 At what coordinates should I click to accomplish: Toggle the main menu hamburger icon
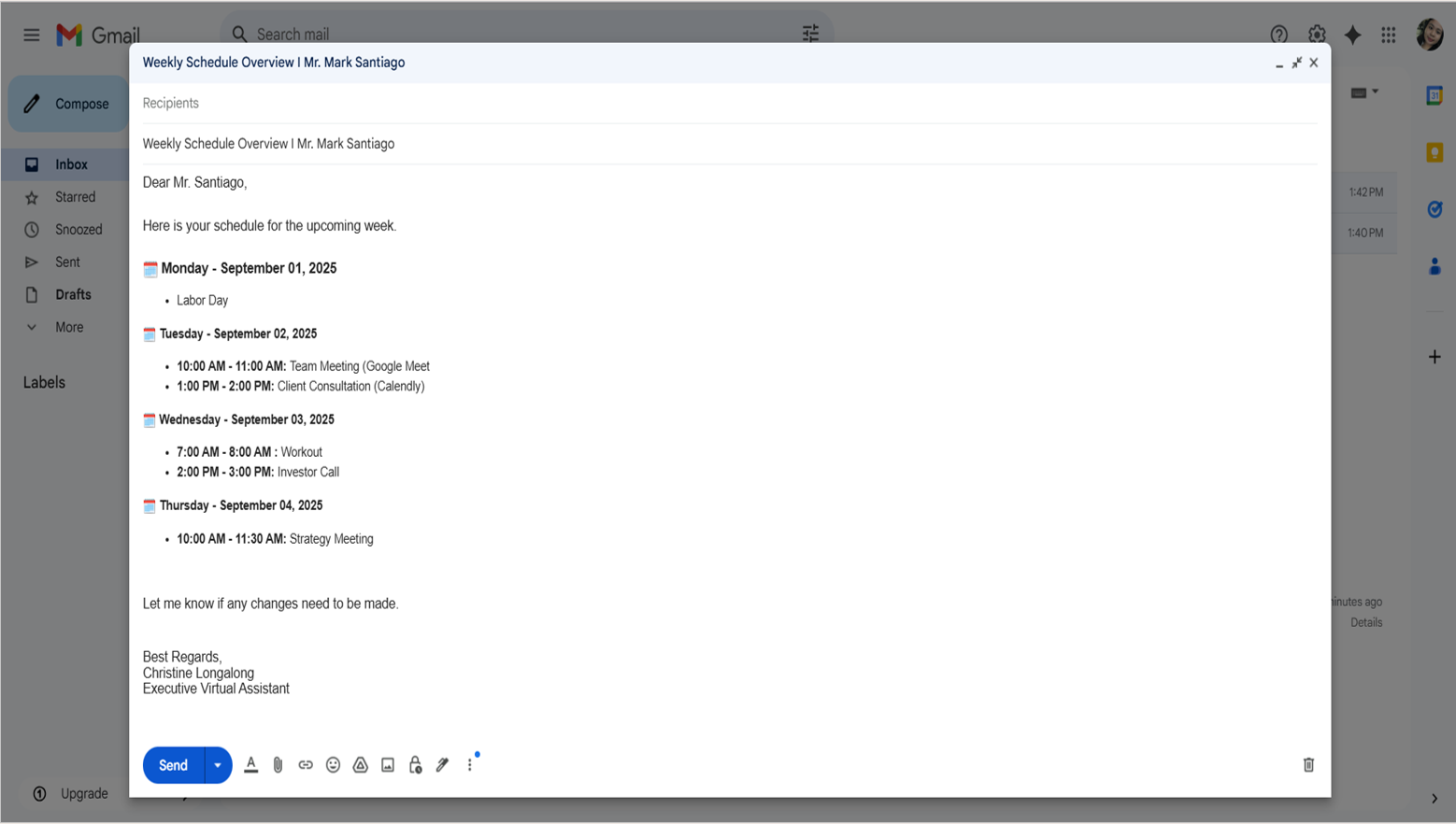click(32, 35)
